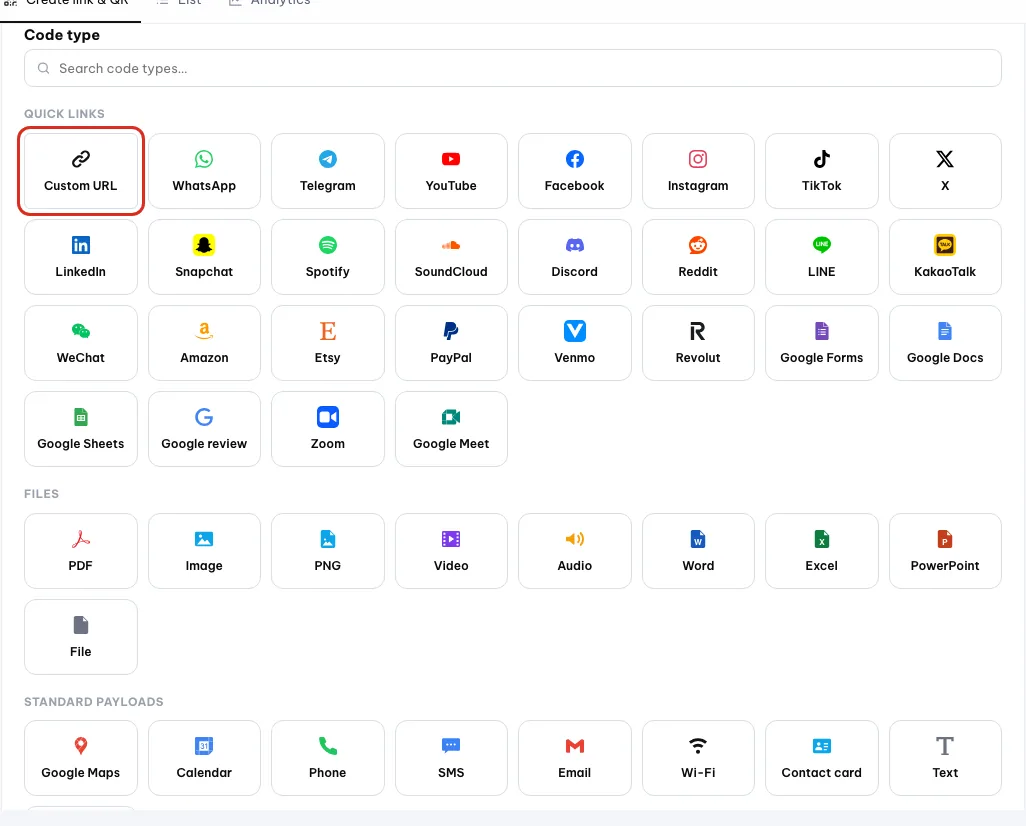1026x826 pixels.
Task: Choose the WeChat code type
Action: pyautogui.click(x=80, y=343)
